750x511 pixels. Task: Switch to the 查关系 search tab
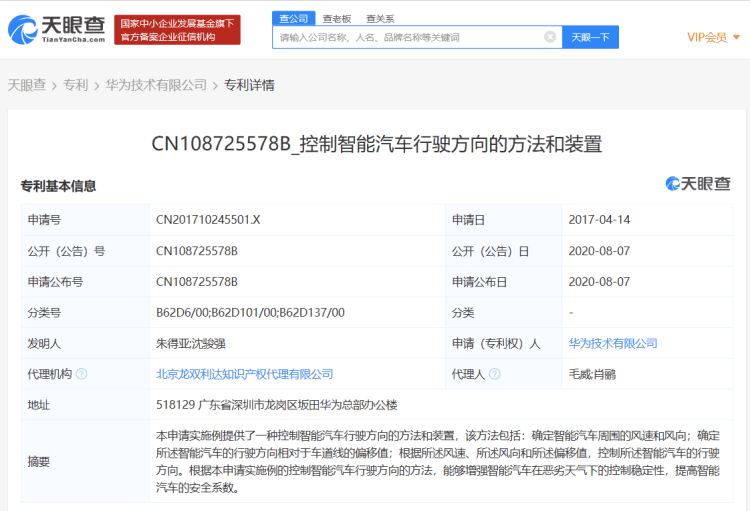(380, 19)
